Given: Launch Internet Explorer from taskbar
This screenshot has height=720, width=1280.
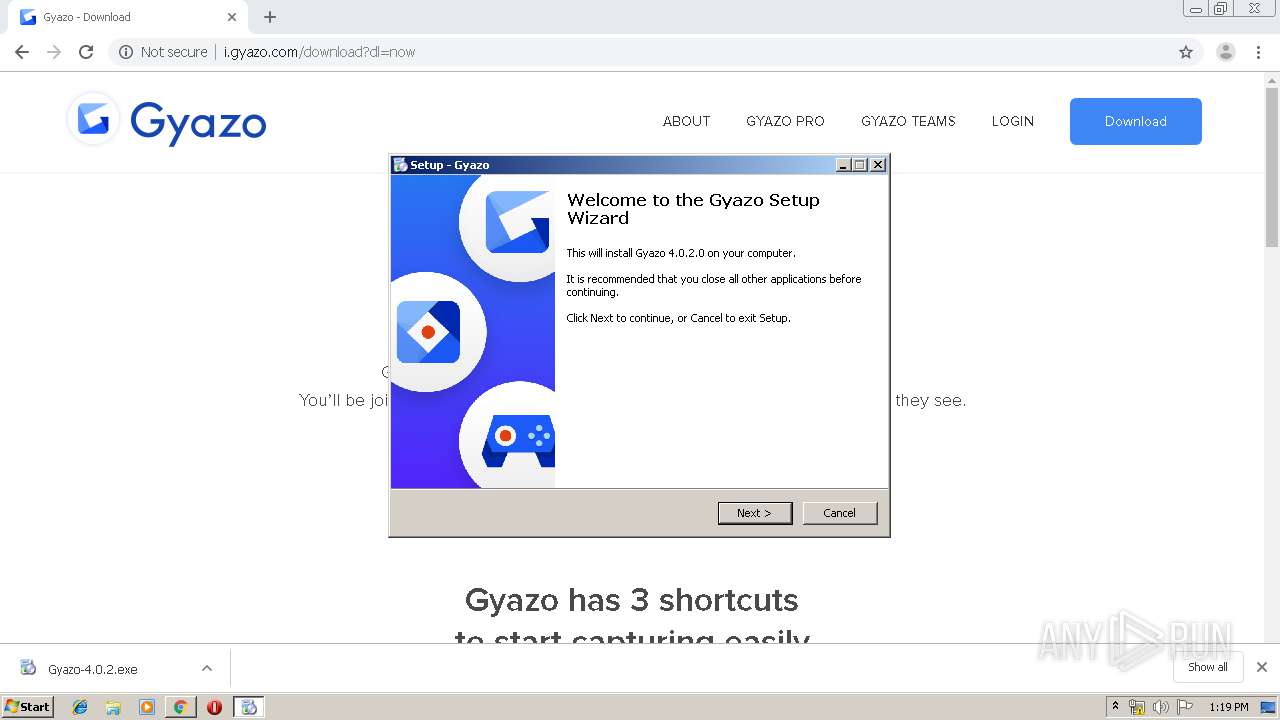Looking at the screenshot, I should click(81, 707).
